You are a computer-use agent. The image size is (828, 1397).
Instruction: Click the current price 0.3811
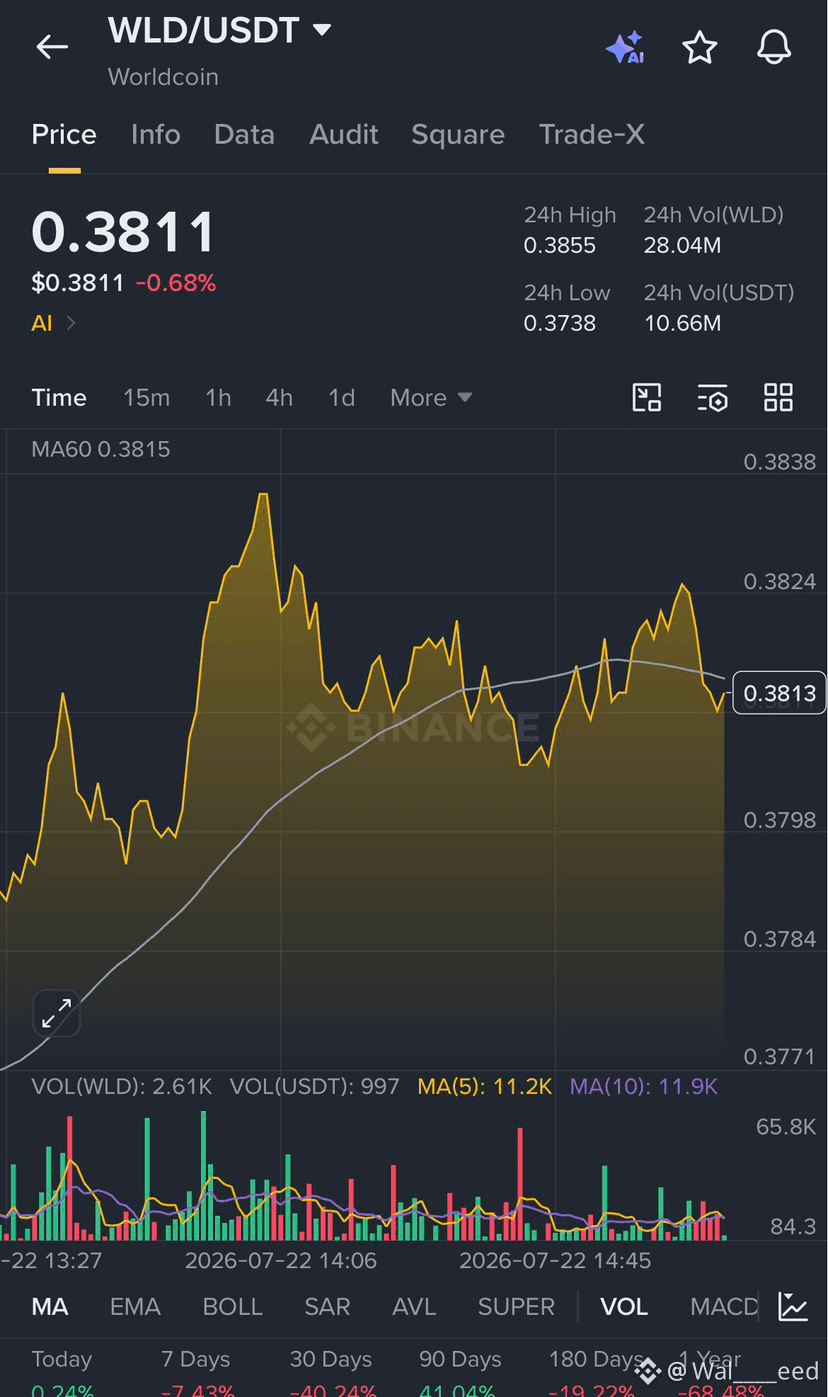pyautogui.click(x=123, y=232)
